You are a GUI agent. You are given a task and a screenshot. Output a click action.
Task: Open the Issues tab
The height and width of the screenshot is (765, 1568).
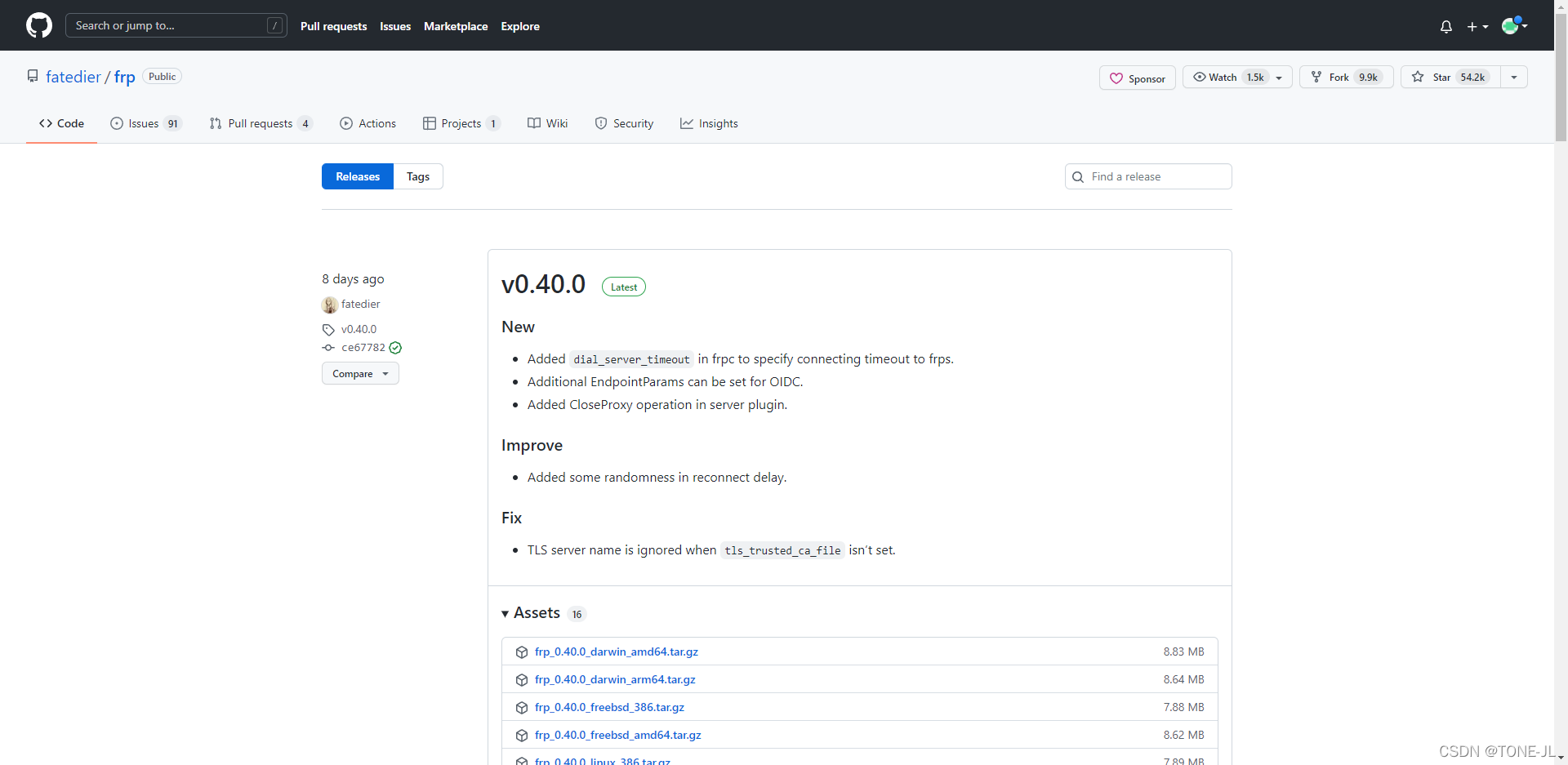(145, 123)
